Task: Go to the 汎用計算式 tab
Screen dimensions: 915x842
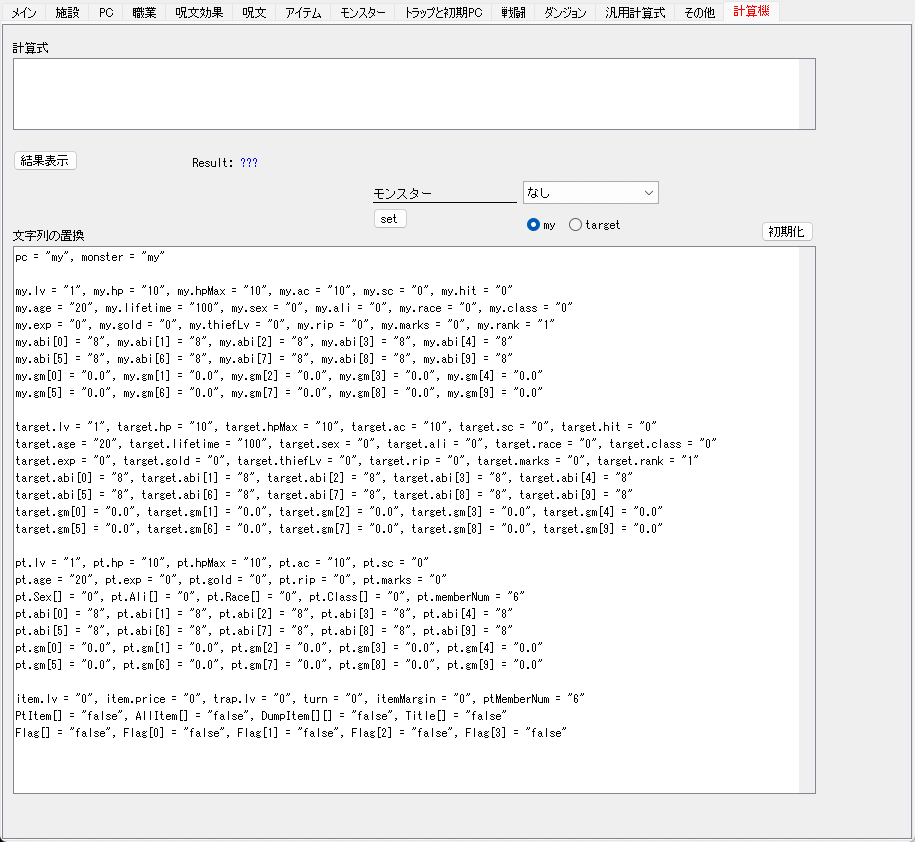Action: point(635,12)
